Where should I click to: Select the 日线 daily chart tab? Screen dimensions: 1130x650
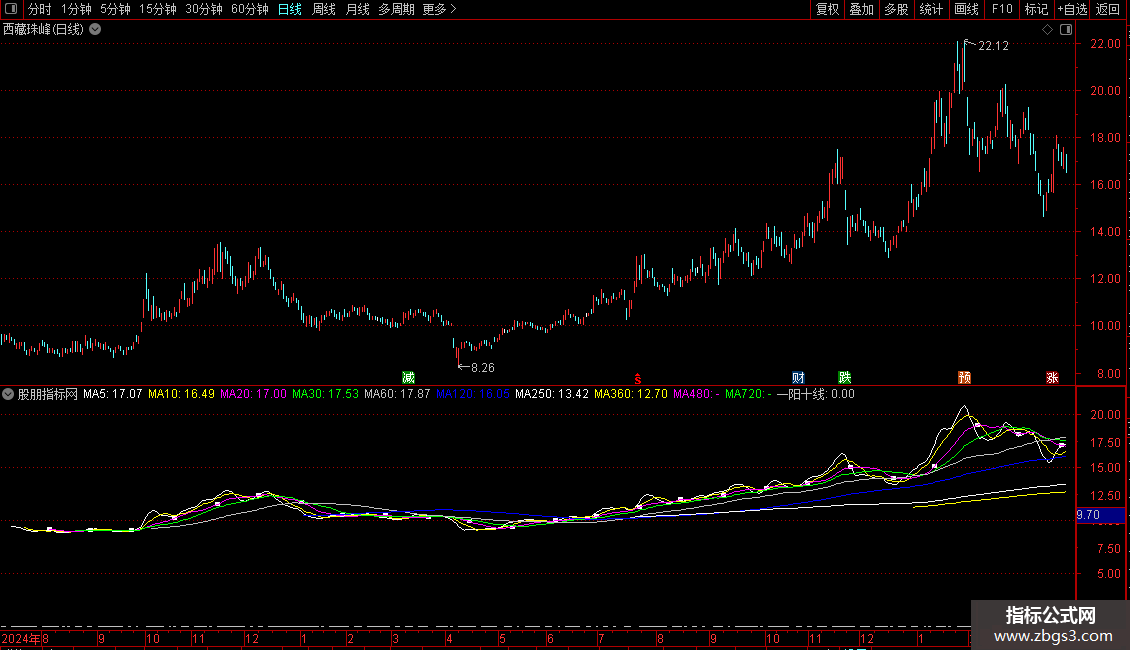click(x=290, y=9)
